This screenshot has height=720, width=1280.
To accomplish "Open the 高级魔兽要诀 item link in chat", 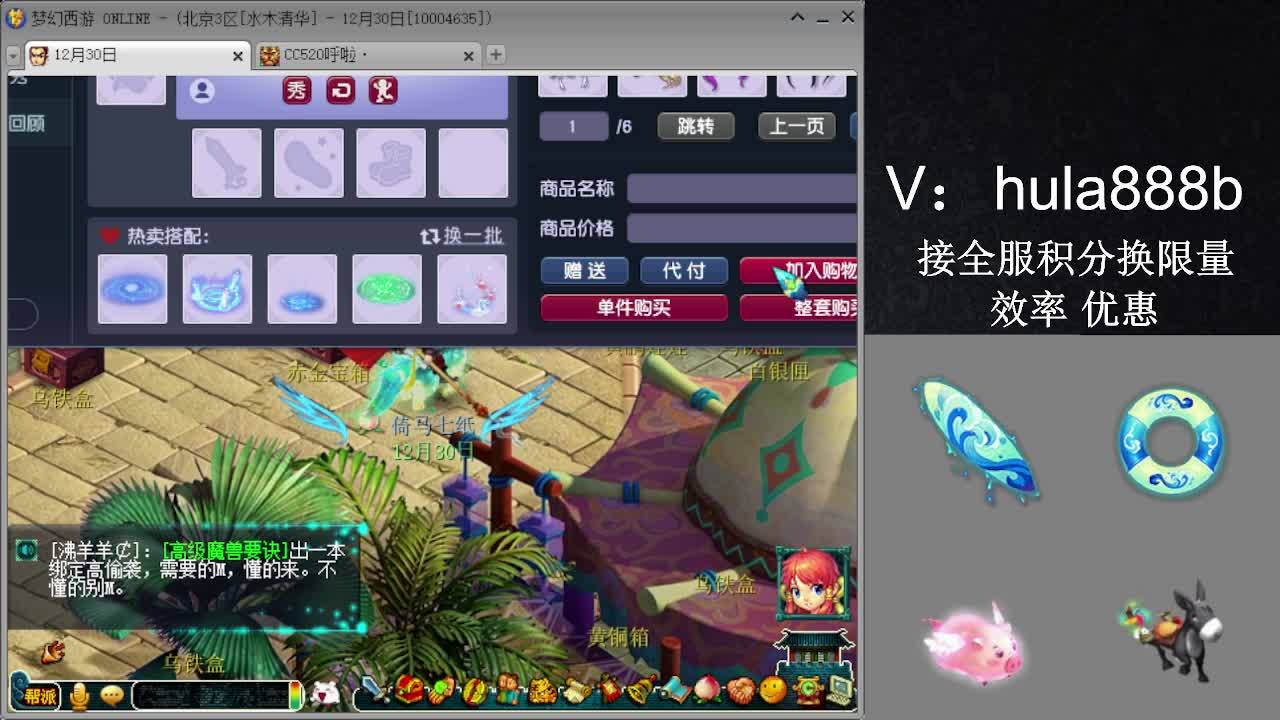I will point(225,551).
